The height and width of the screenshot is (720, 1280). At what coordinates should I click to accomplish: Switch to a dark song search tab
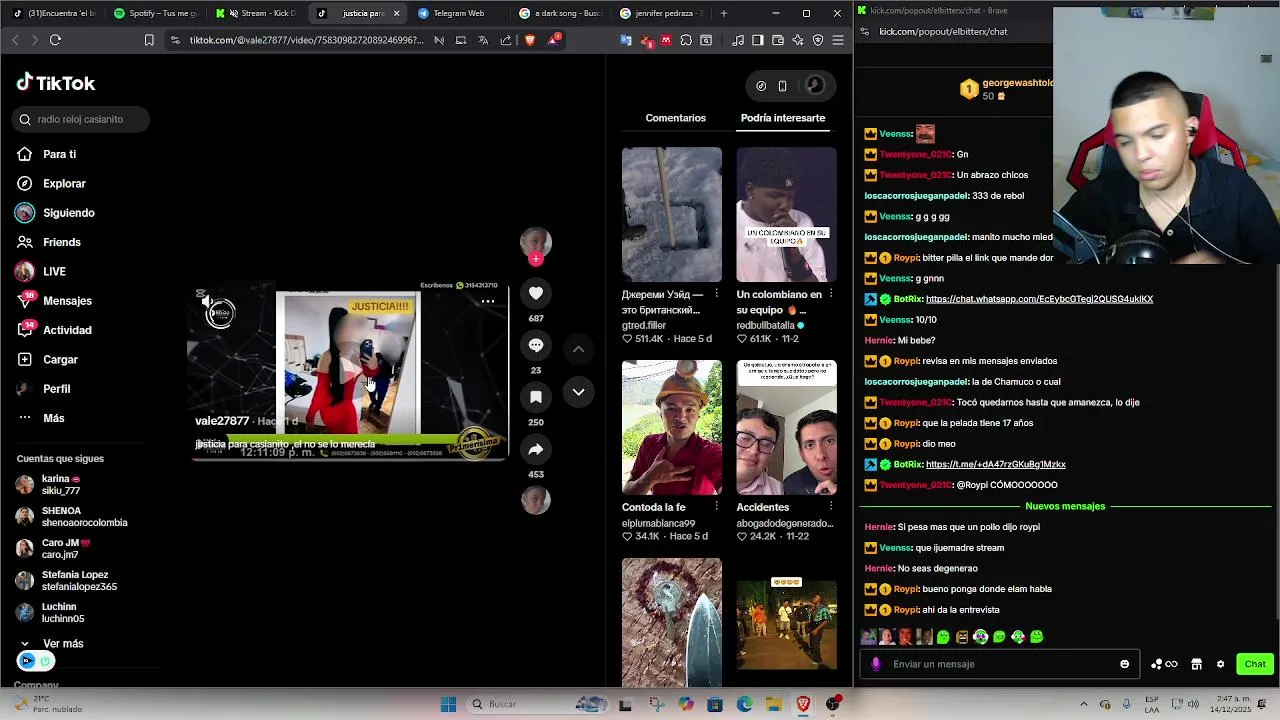558,13
